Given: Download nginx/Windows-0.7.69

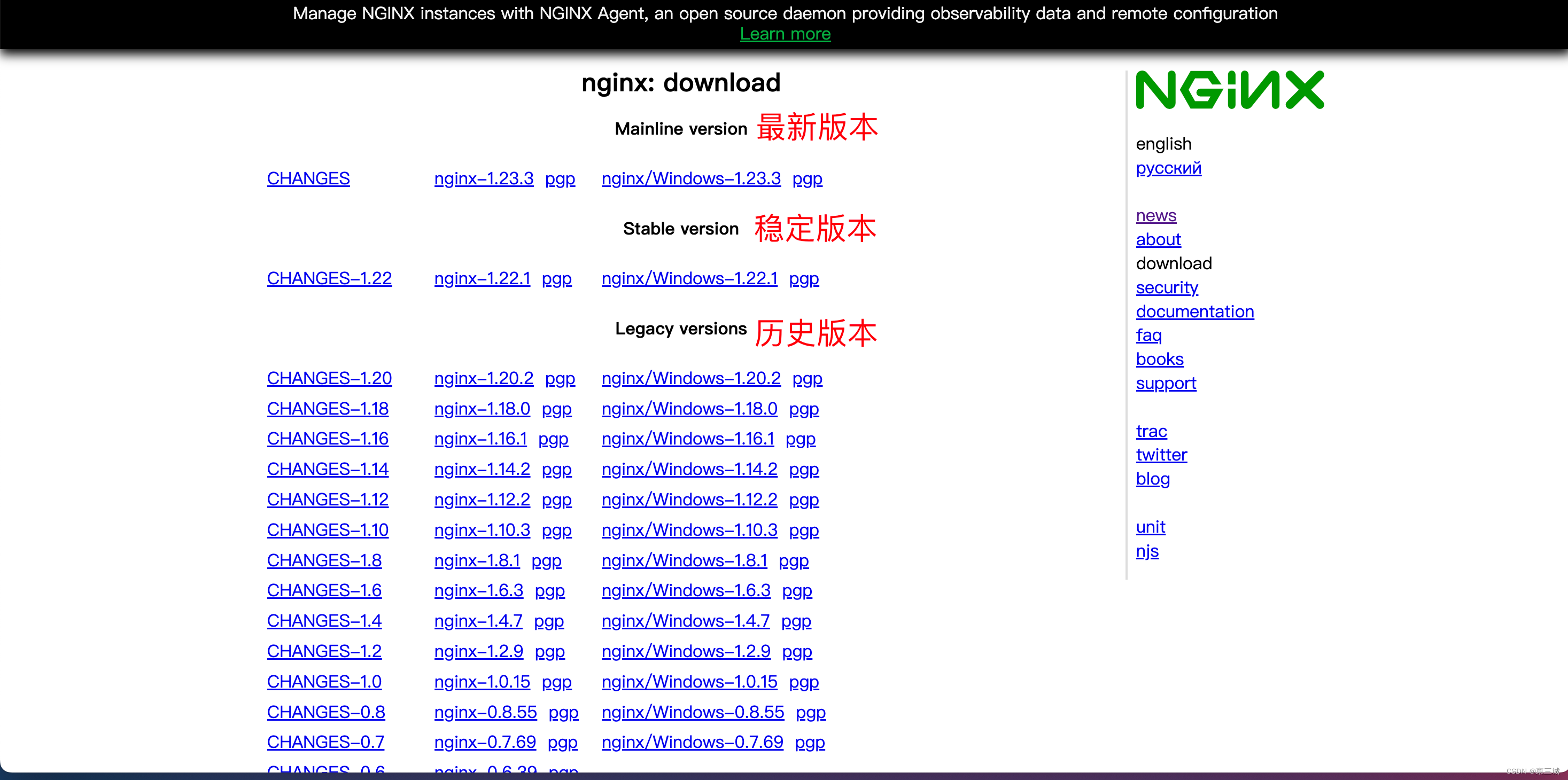Looking at the screenshot, I should (x=692, y=741).
